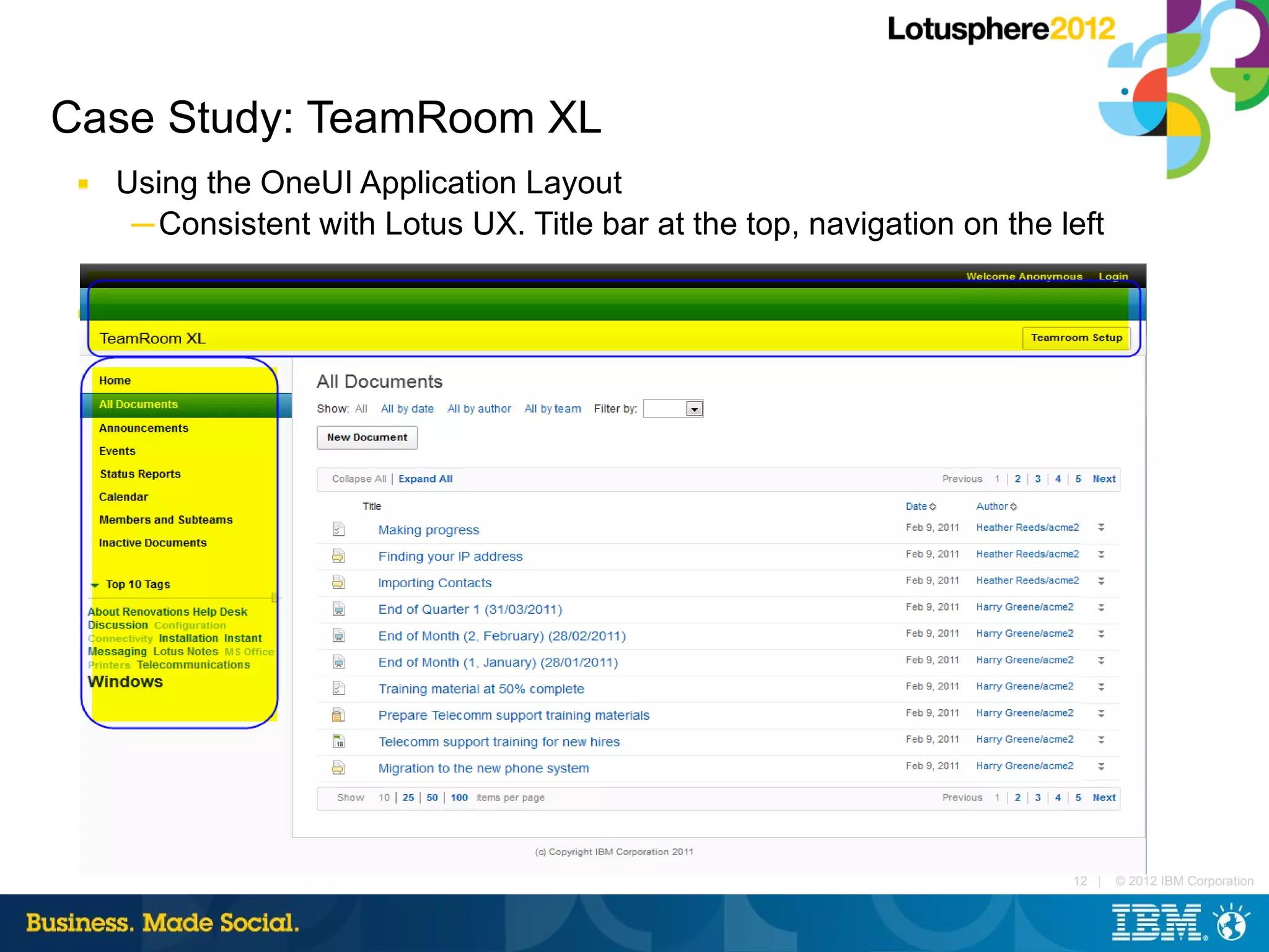
Task: Click Expand All
Action: point(425,479)
